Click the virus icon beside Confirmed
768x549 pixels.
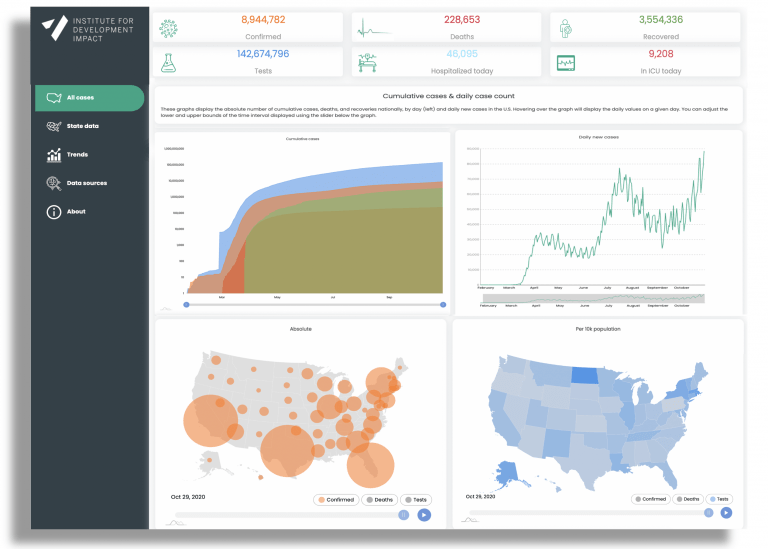point(168,28)
